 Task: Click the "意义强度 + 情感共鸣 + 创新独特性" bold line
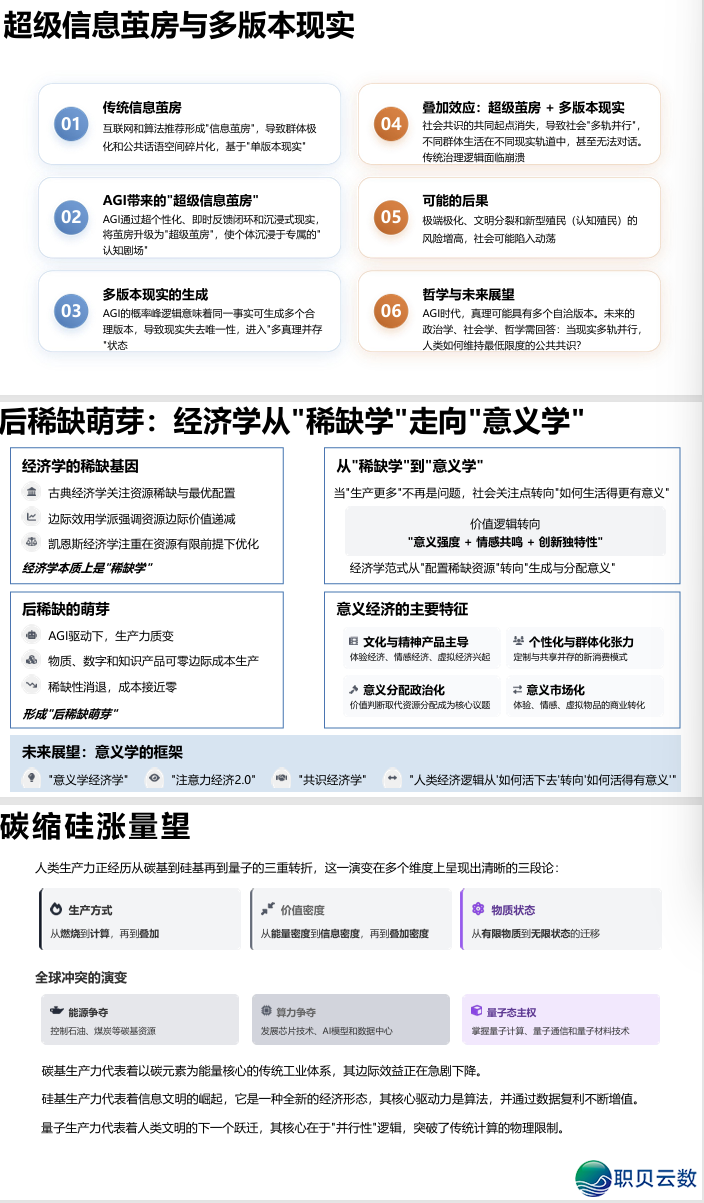[x=505, y=542]
